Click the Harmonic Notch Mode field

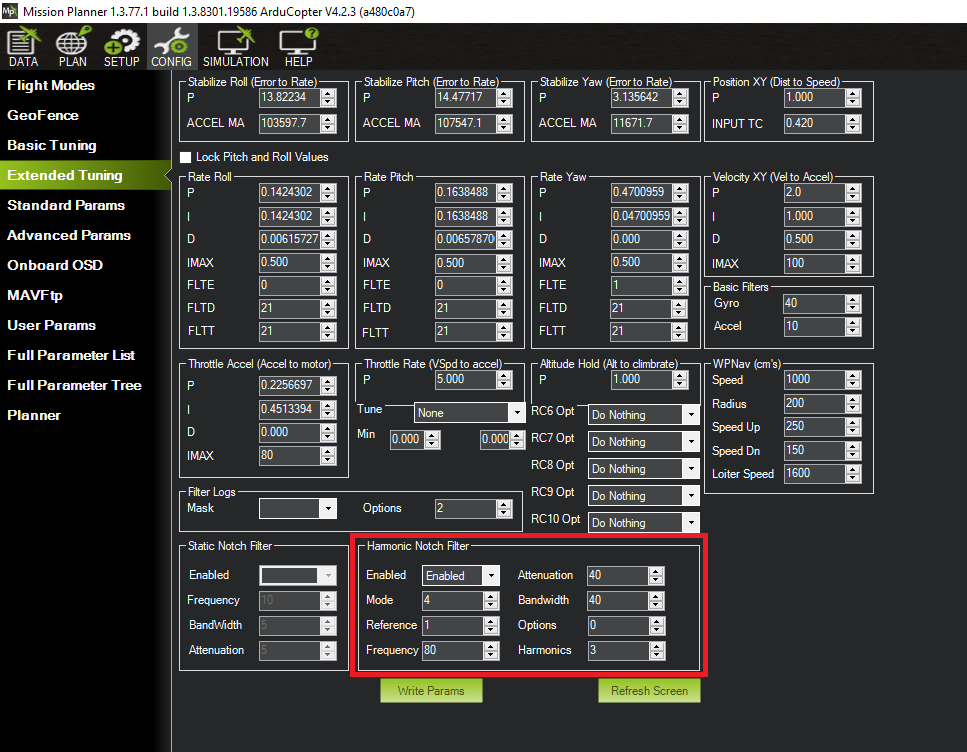(453, 600)
